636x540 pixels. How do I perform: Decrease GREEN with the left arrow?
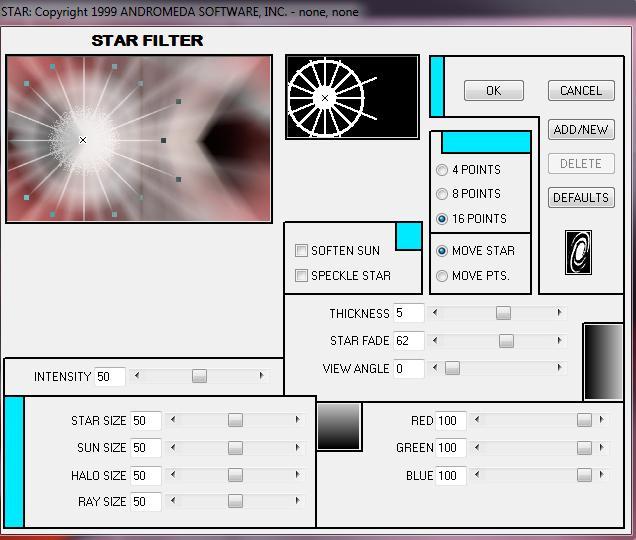pyautogui.click(x=477, y=447)
